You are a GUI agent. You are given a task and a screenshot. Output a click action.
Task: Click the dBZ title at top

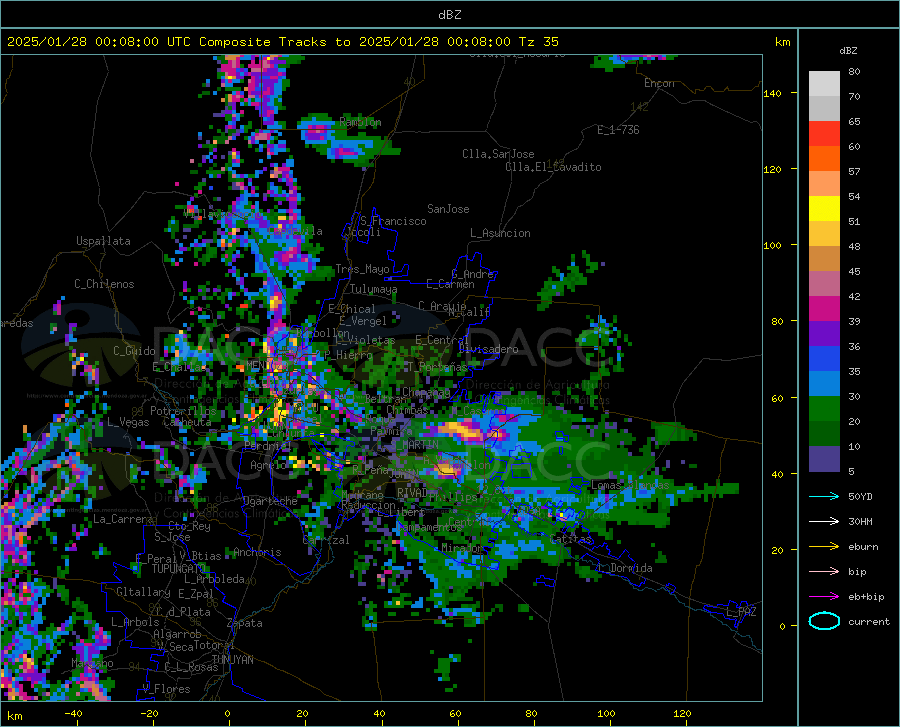point(449,15)
